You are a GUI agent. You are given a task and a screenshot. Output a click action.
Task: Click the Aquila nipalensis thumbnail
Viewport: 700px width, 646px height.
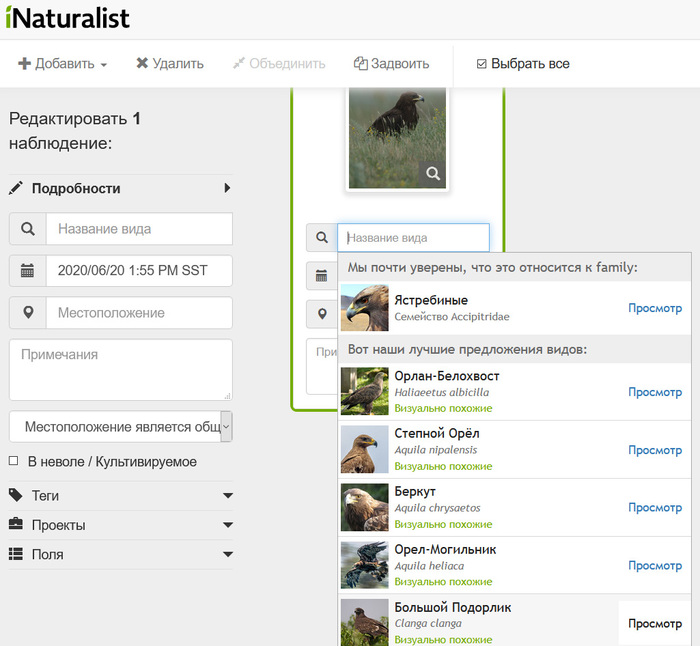pos(364,449)
